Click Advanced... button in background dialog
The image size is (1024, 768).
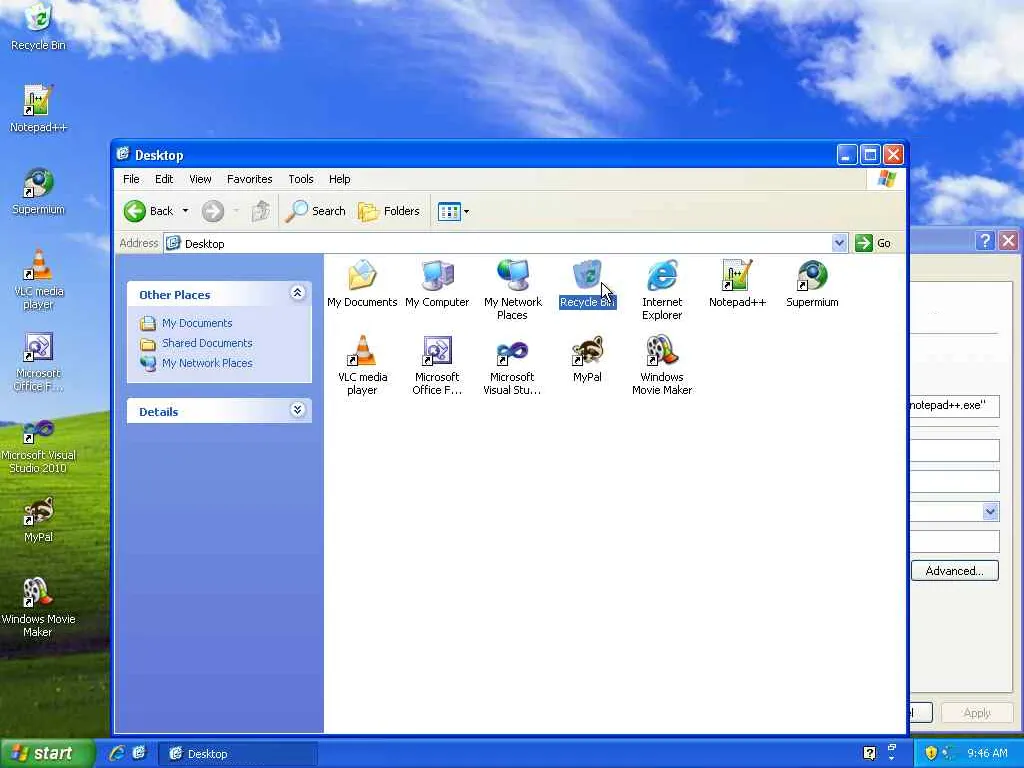click(x=955, y=571)
